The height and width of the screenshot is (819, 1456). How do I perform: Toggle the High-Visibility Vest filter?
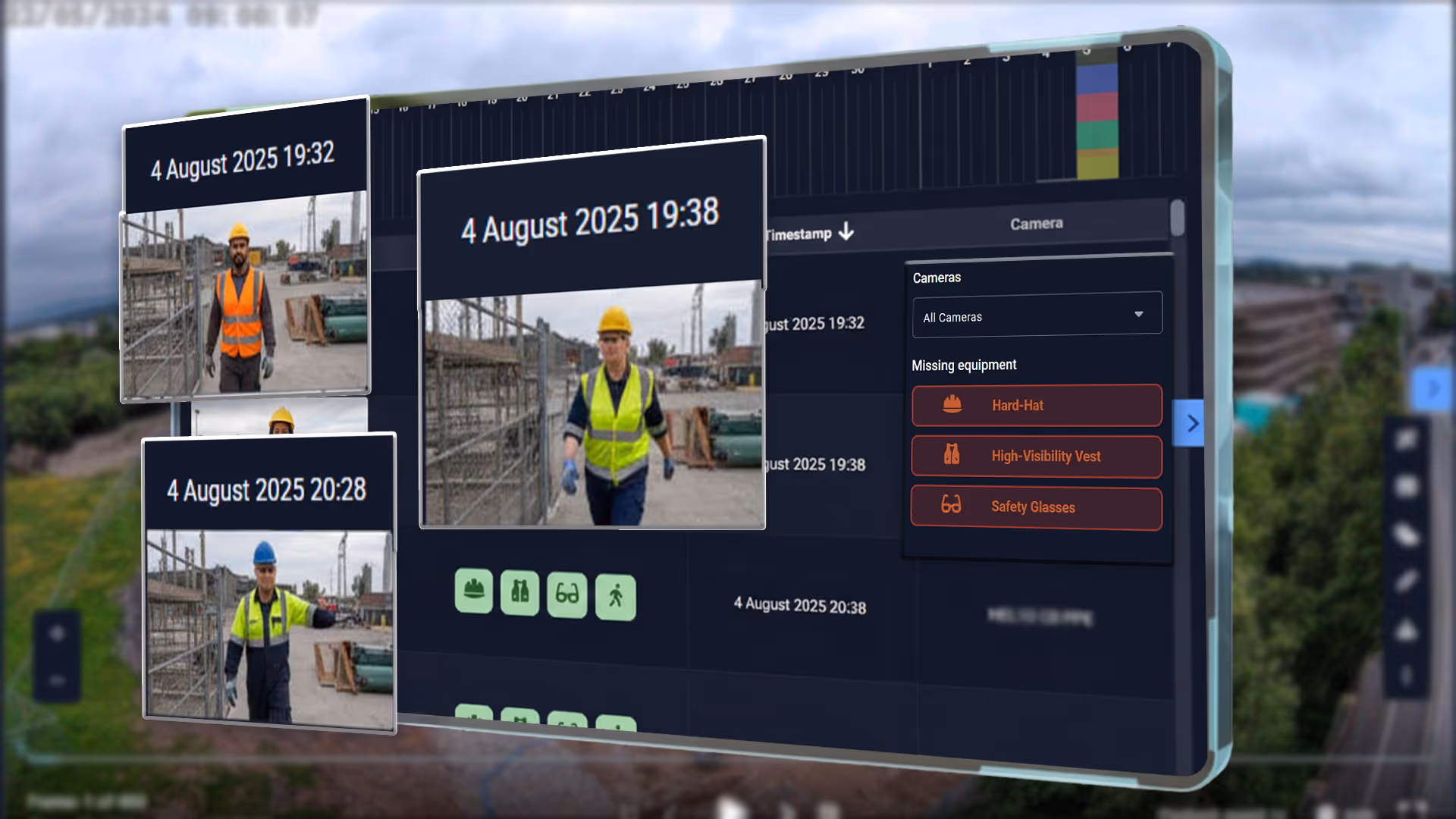[1036, 456]
